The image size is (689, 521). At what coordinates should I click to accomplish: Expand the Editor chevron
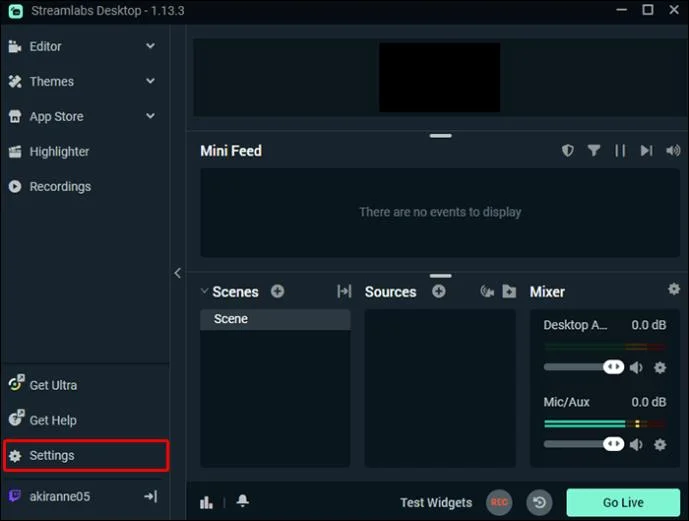pyautogui.click(x=150, y=46)
